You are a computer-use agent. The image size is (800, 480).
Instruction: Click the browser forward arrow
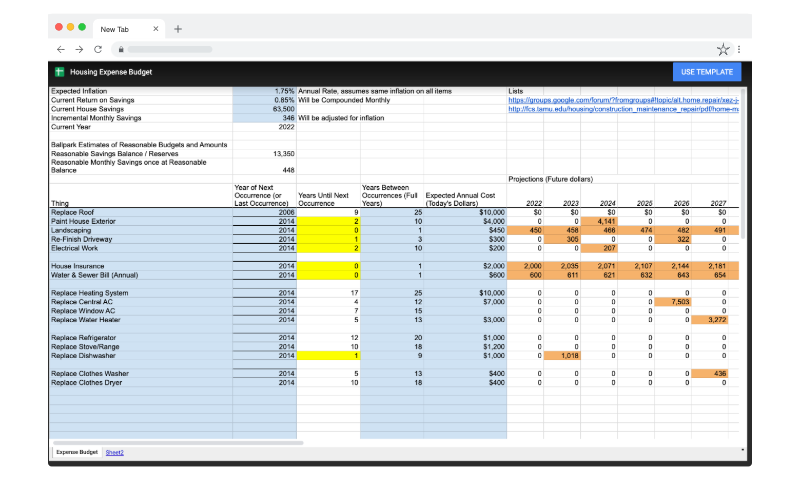tap(79, 49)
